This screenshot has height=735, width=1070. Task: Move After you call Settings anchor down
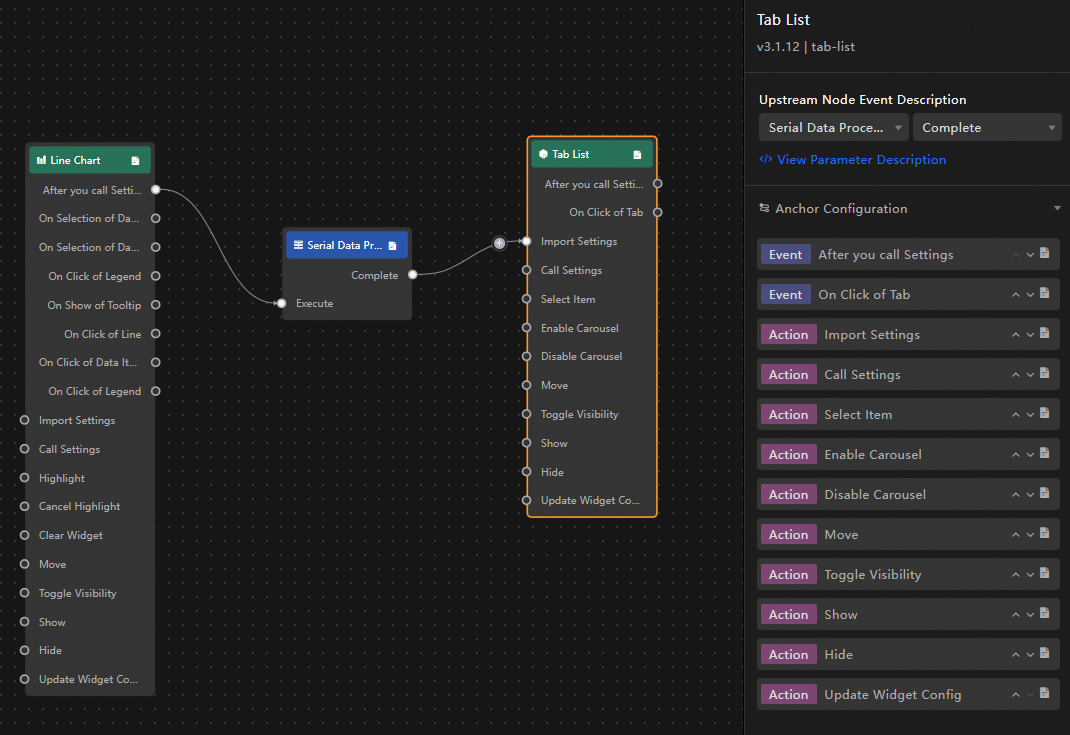1030,255
